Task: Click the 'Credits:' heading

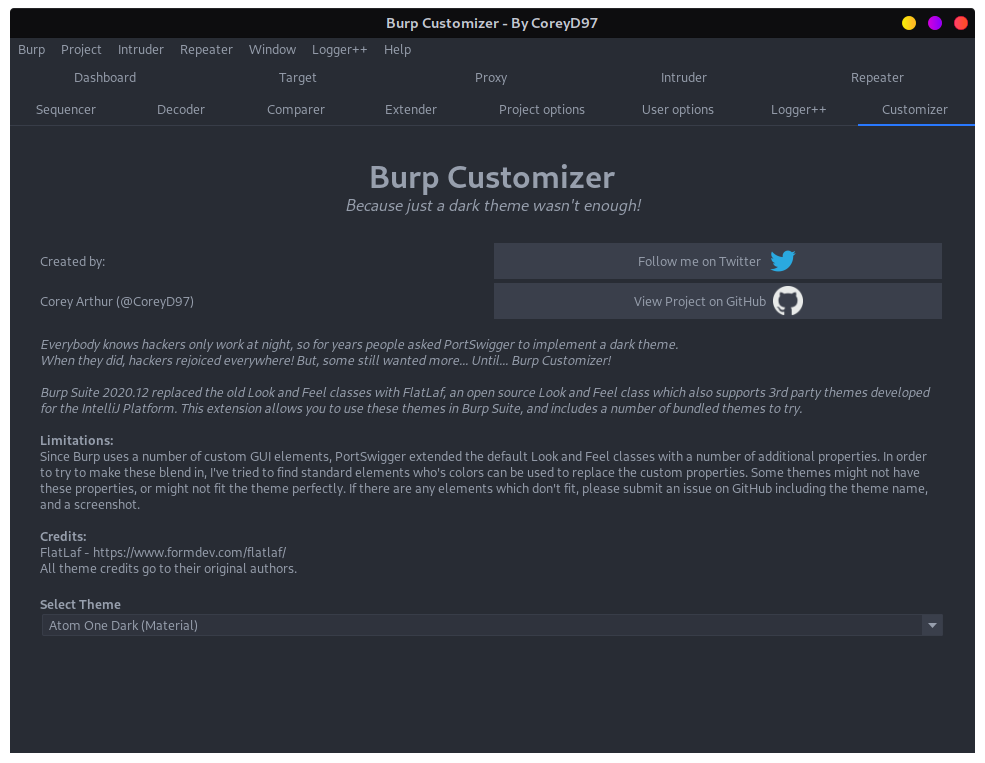Action: pyautogui.click(x=63, y=537)
